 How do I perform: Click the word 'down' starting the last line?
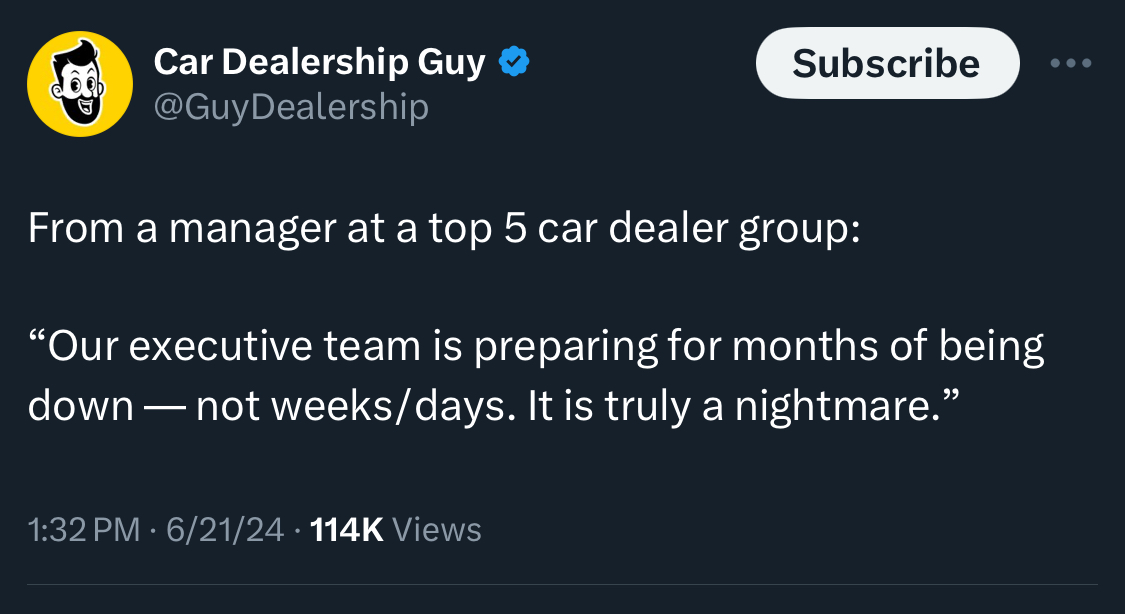coord(80,407)
